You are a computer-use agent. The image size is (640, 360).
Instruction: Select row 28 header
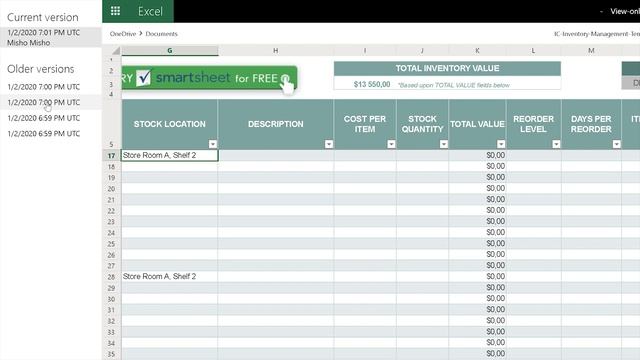coord(111,277)
